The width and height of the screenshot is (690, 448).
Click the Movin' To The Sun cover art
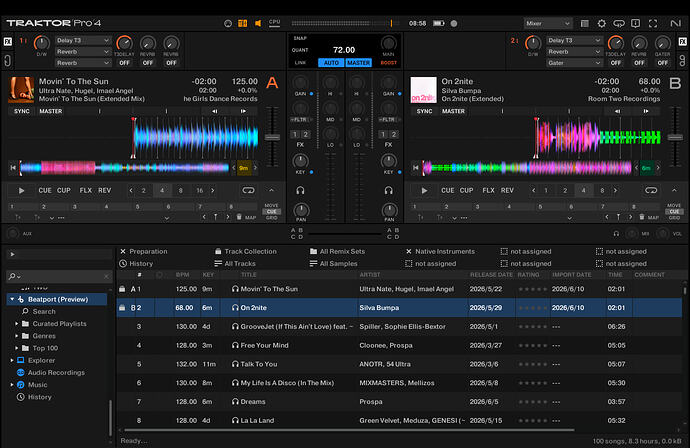click(x=21, y=89)
